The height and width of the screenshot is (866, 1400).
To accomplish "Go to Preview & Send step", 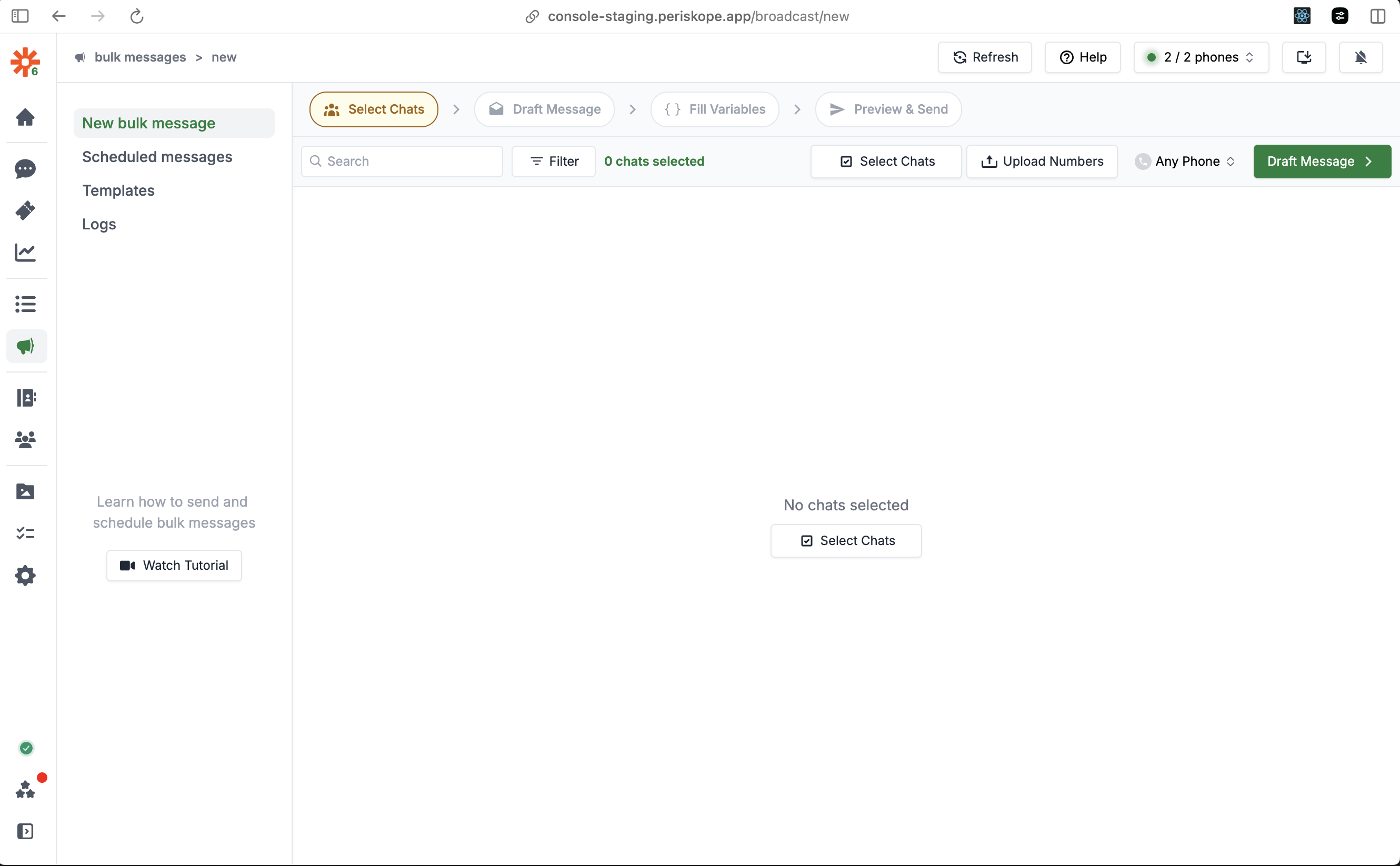I will tap(888, 109).
